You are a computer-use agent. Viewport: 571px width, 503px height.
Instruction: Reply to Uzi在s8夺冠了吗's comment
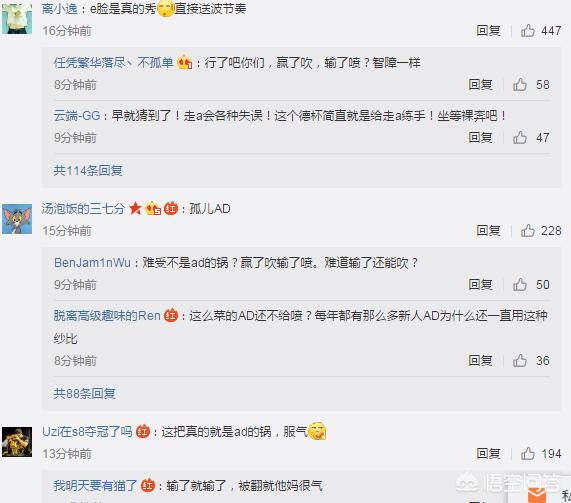pos(488,453)
